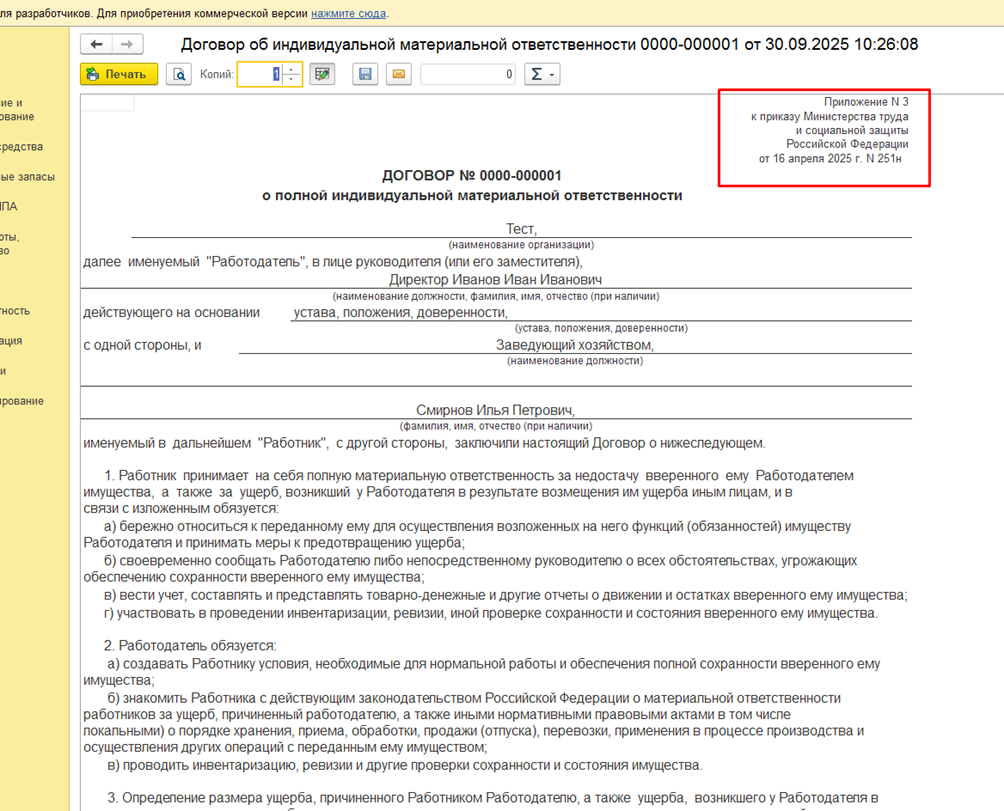Click 'от 16 апреля 2025 г. N 251н' text

coord(830,159)
